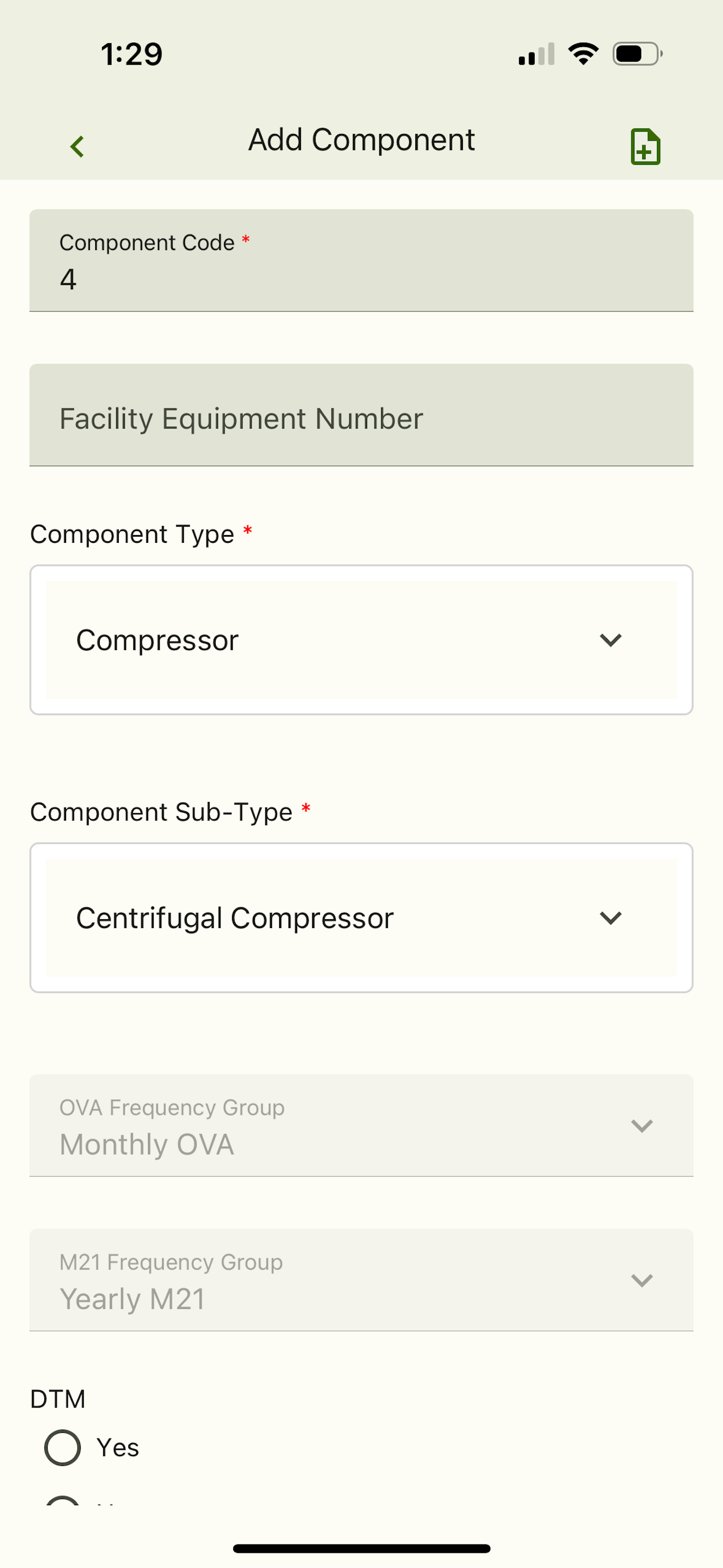Tap the battery indicator icon
Image resolution: width=723 pixels, height=1568 pixels.
637,54
